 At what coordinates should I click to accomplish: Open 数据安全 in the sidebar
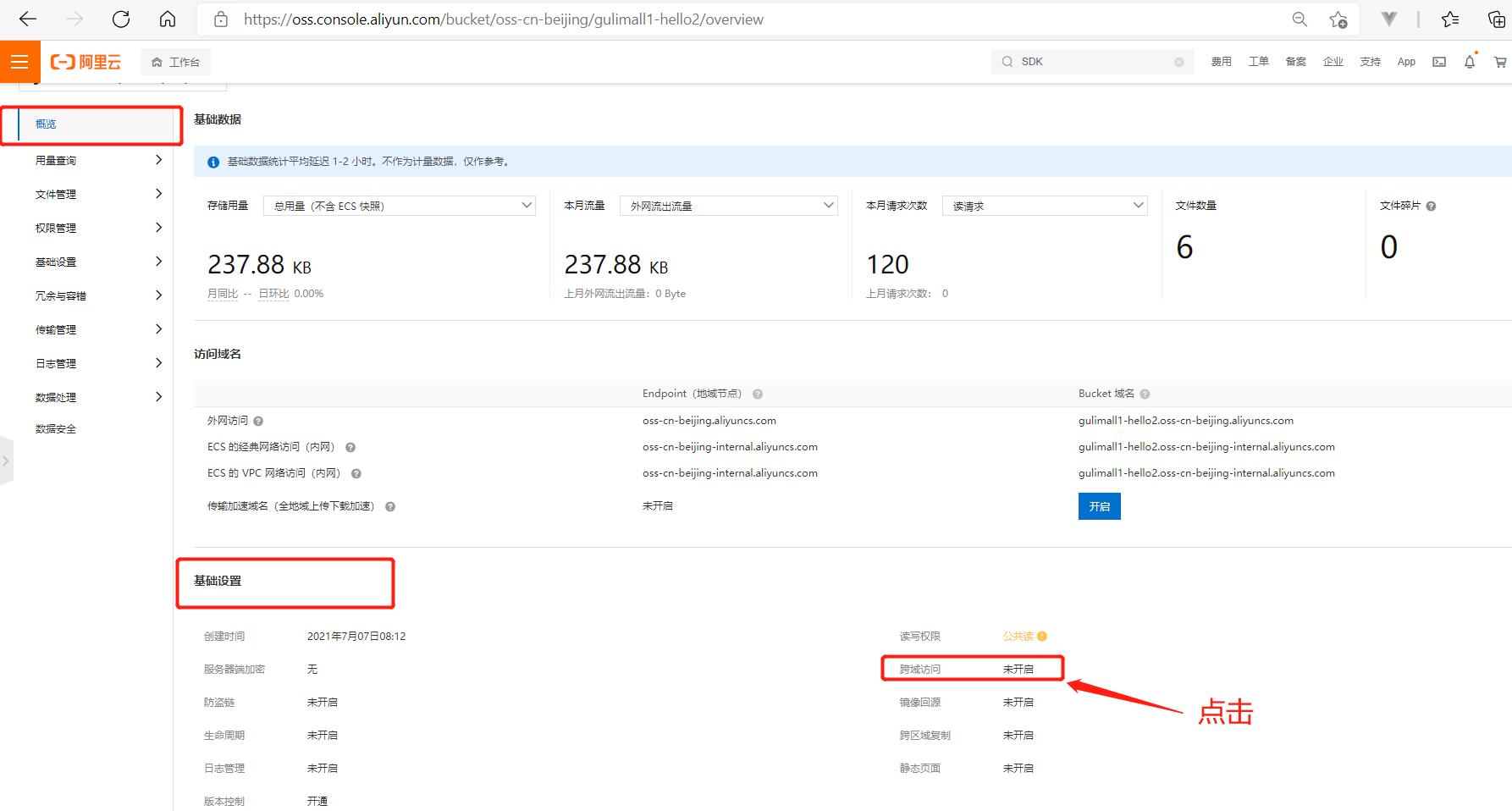click(x=56, y=429)
